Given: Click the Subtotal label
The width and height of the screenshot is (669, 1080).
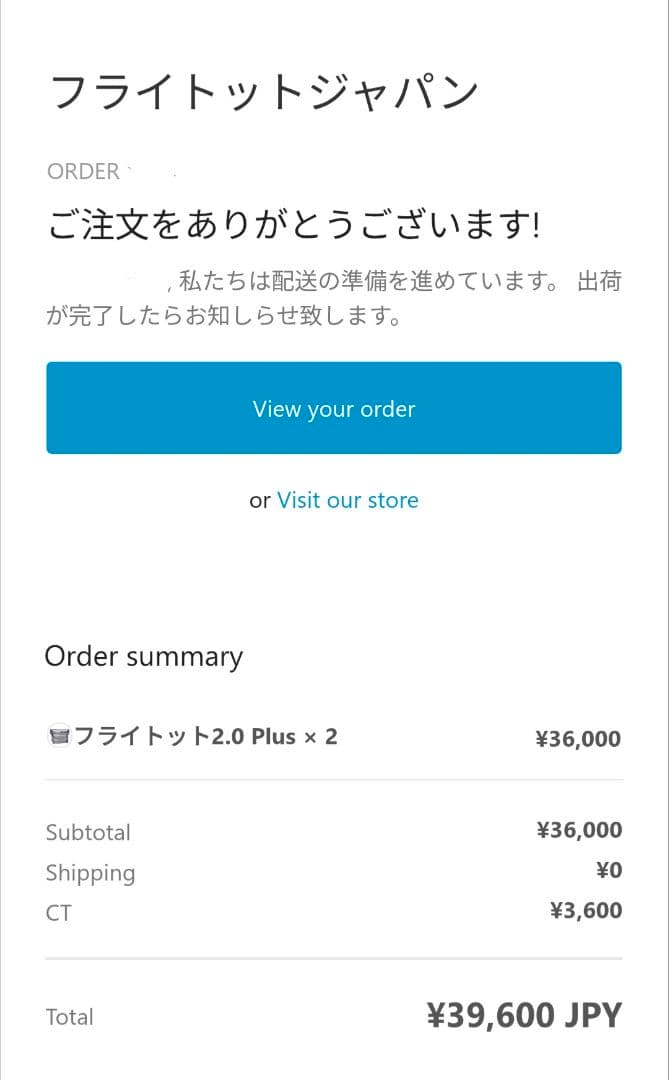Looking at the screenshot, I should 88,832.
